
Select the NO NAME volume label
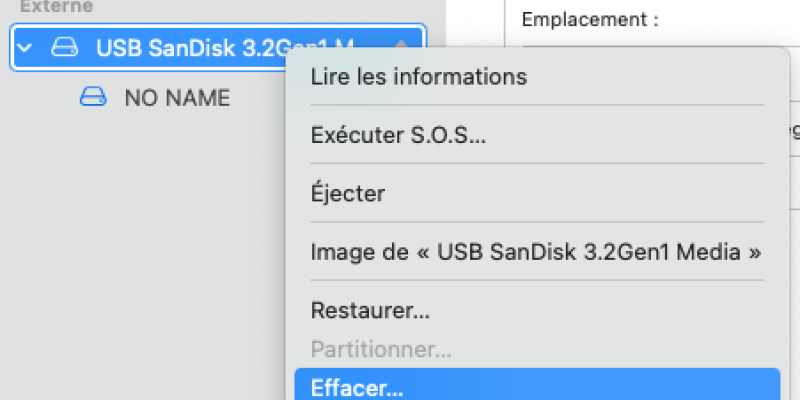(x=177, y=97)
